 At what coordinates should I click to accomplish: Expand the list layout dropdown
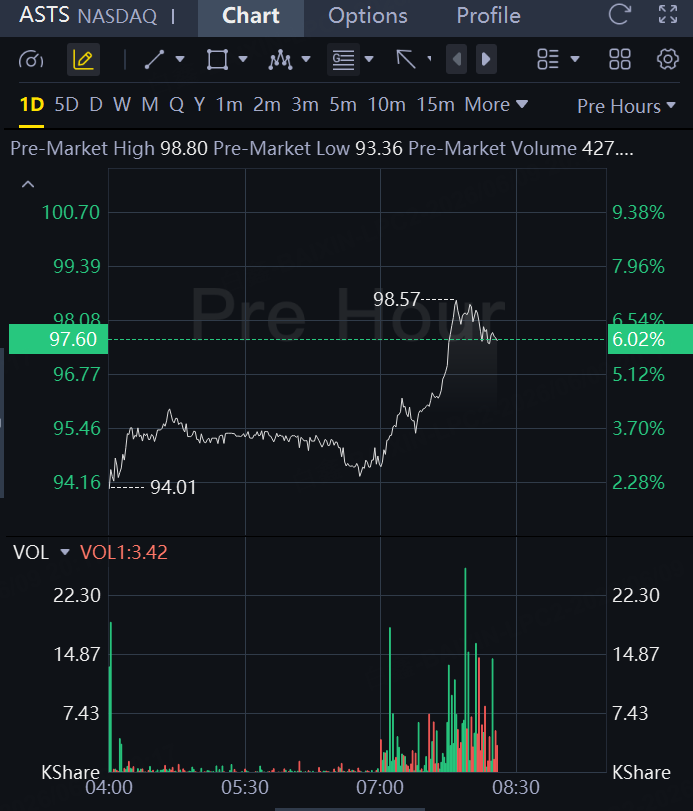pos(575,59)
